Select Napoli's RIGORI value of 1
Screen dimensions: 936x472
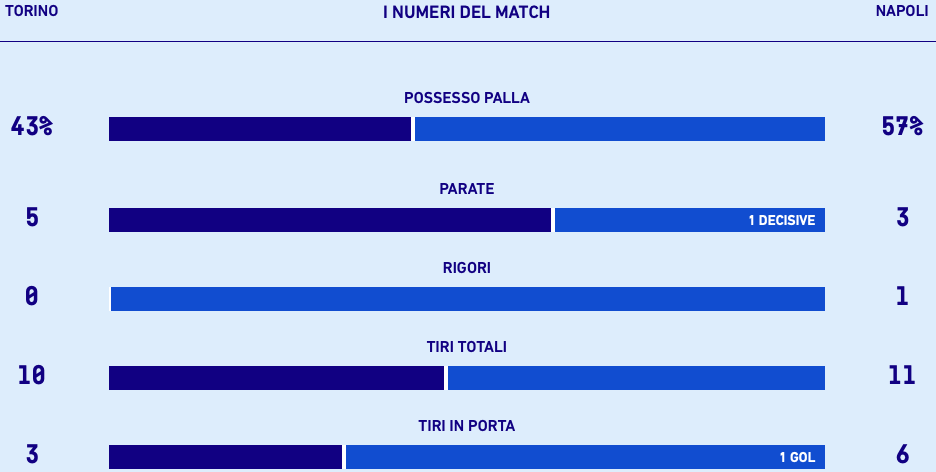tap(902, 296)
